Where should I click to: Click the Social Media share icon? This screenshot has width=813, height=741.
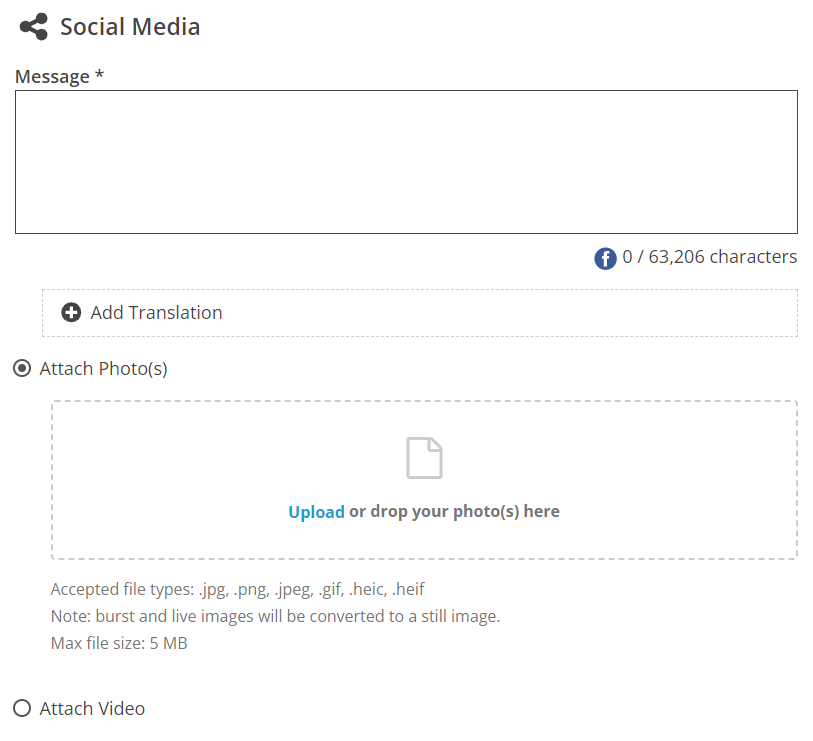point(34,26)
